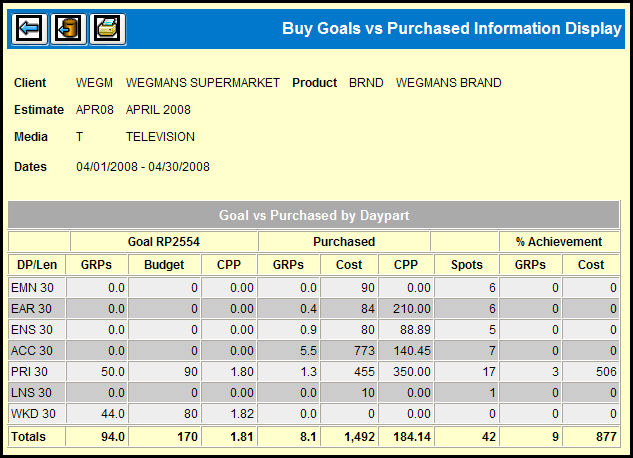Screen dimensions: 633x458
Task: Click the back arrow icon
Action: (28, 29)
